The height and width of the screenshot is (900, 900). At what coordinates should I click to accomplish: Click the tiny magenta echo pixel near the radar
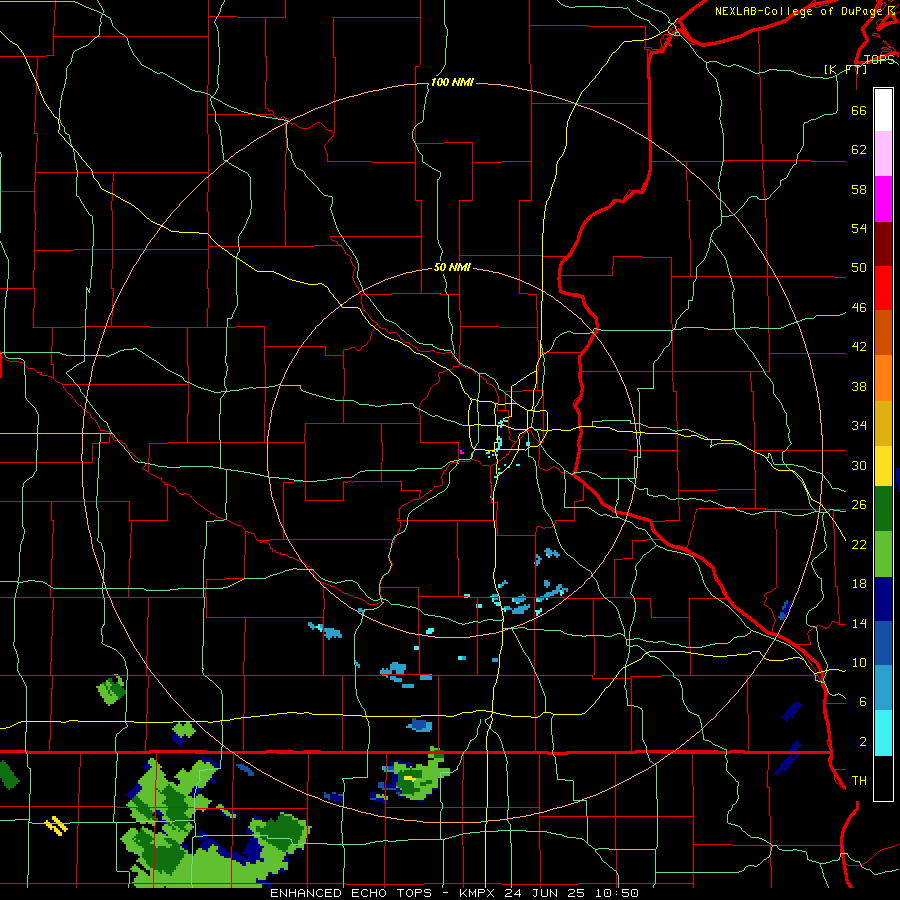461,452
